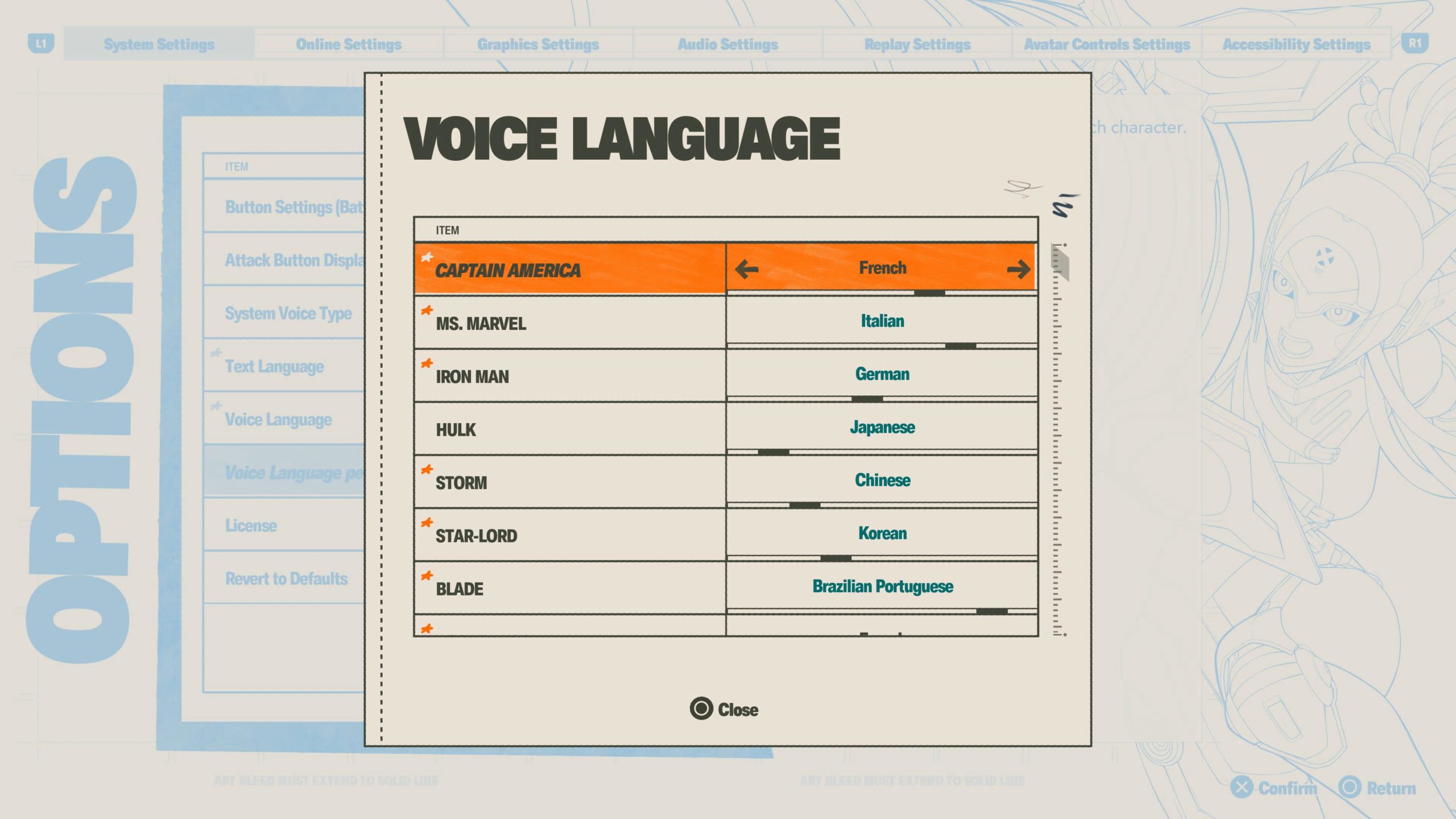Click the circle icon next to Close

point(701,709)
